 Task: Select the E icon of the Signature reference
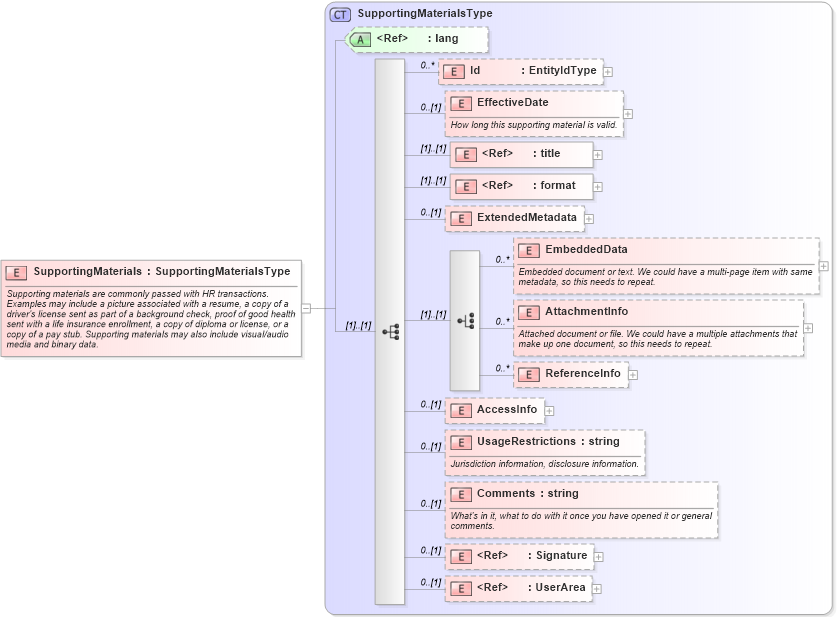tap(460, 555)
